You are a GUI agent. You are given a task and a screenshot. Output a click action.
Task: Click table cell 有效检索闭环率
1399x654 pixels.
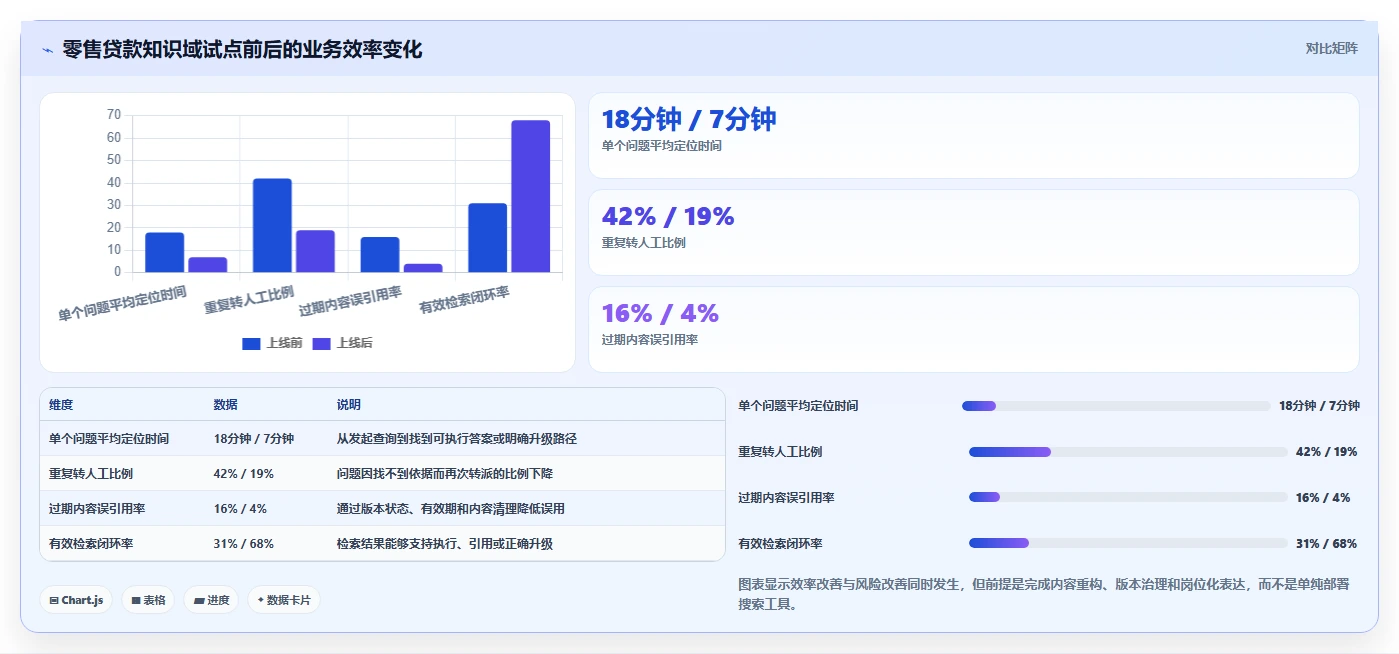91,544
